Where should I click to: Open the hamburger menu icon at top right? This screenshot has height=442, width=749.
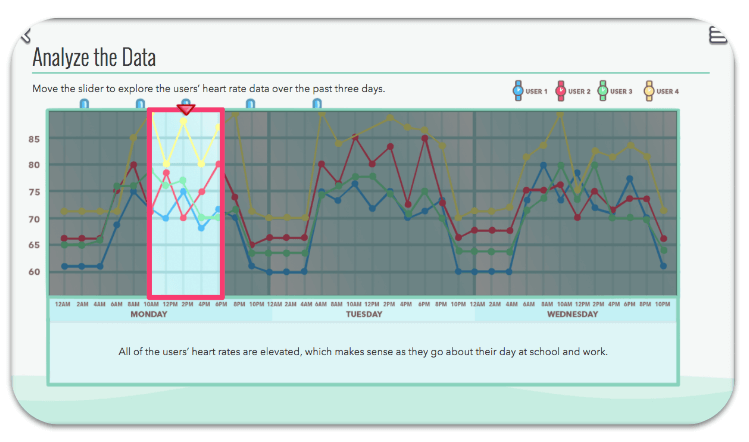(717, 36)
